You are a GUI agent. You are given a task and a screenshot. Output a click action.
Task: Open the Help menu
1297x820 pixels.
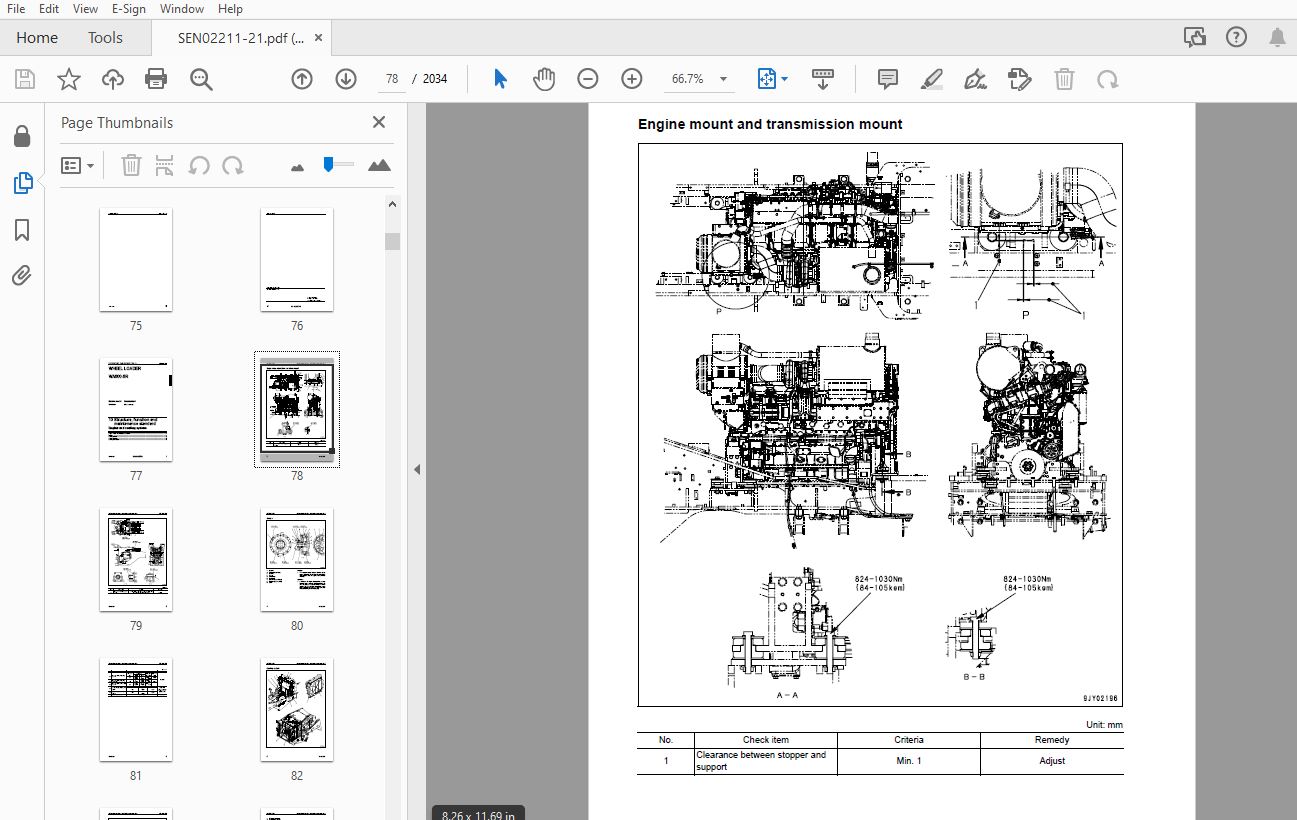click(x=230, y=9)
